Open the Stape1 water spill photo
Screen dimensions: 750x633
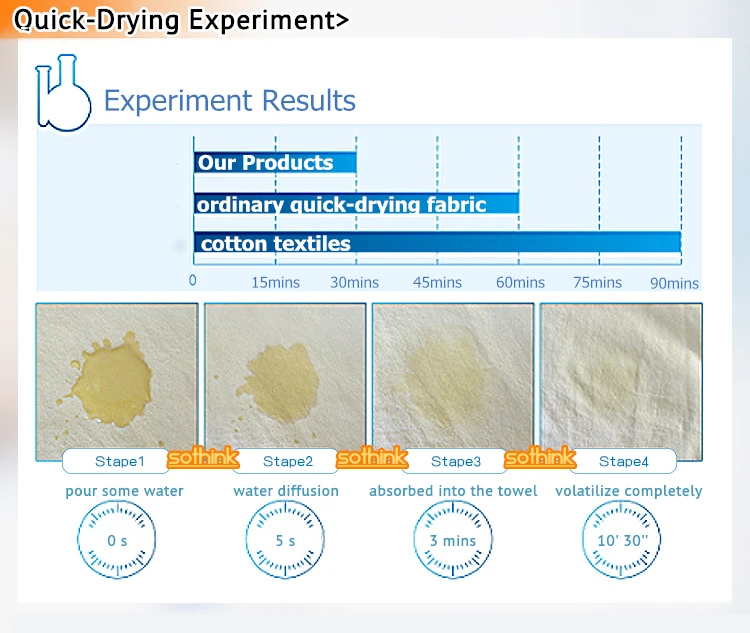(x=117, y=381)
